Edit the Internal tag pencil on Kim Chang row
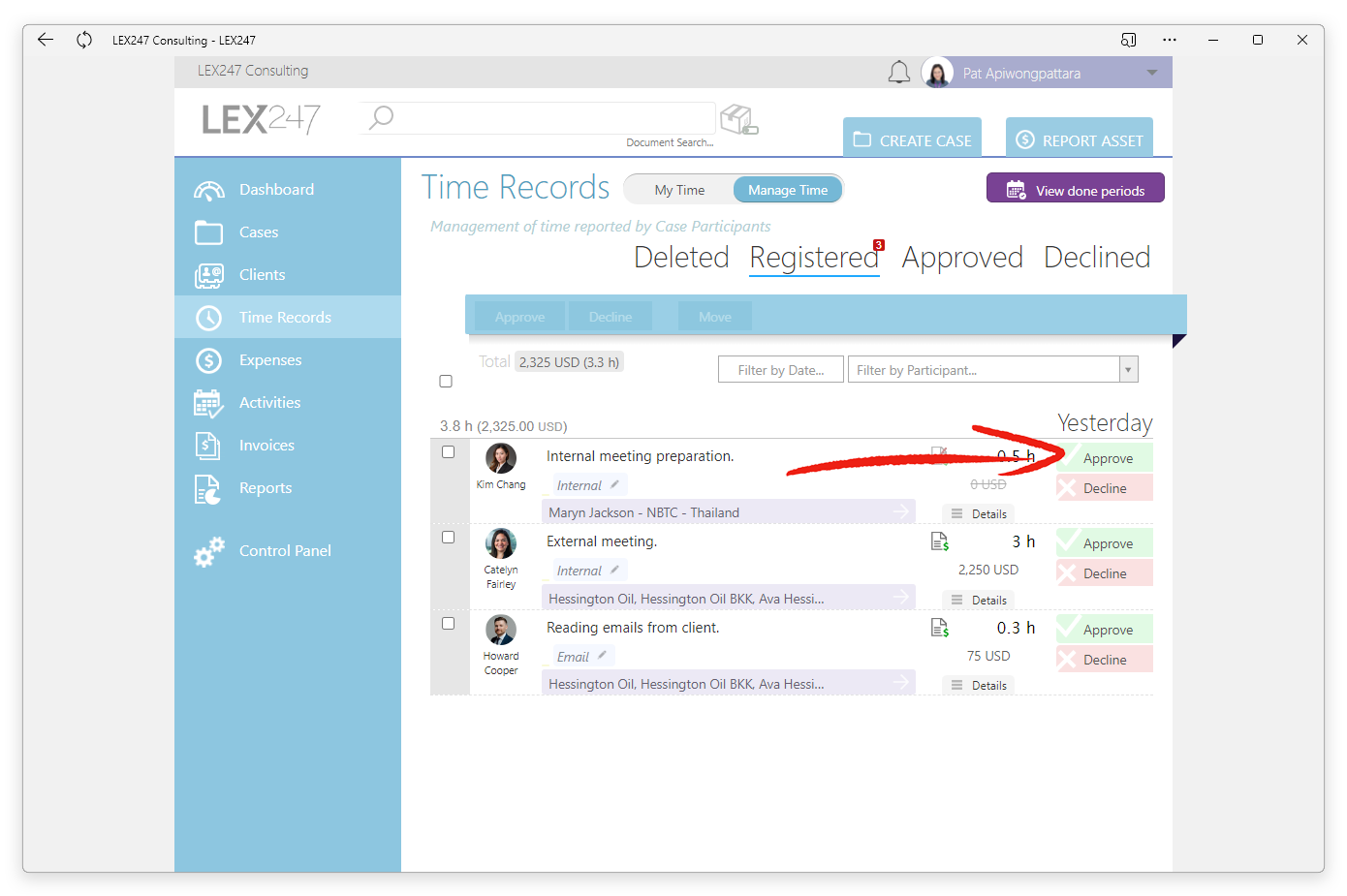 pyautogui.click(x=614, y=484)
